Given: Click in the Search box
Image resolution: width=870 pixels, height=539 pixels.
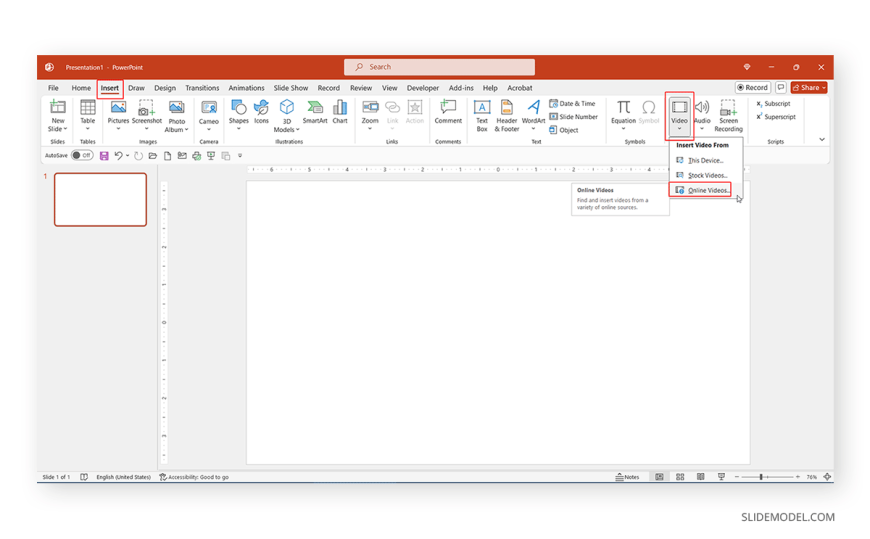Looking at the screenshot, I should (439, 67).
